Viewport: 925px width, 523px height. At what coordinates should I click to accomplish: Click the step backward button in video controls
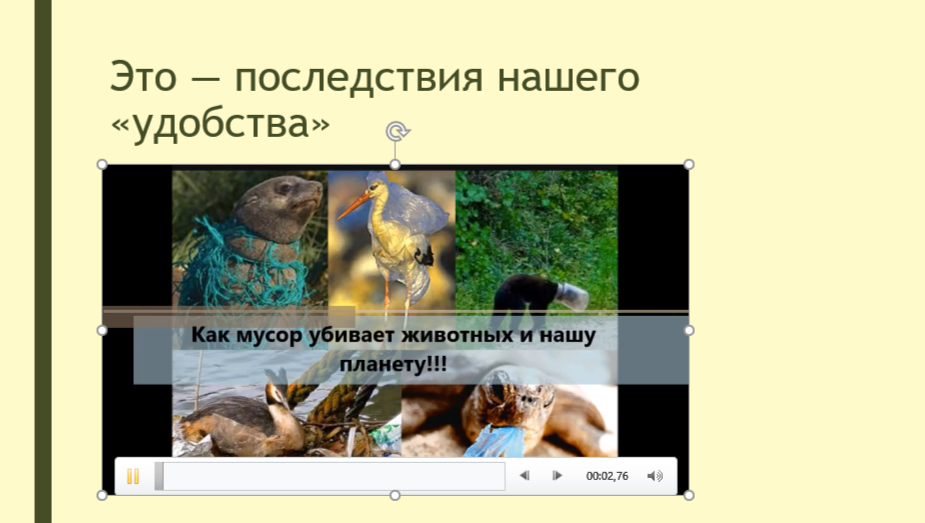coord(524,476)
